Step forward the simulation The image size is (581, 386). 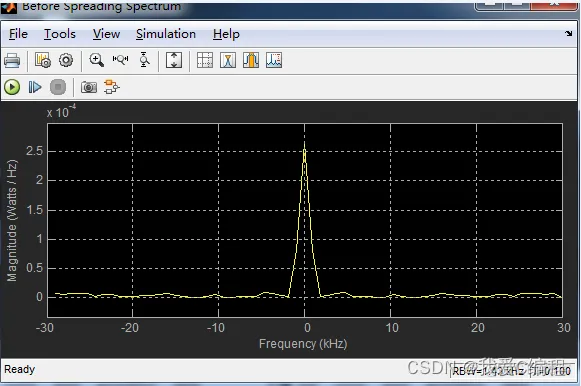point(35,87)
